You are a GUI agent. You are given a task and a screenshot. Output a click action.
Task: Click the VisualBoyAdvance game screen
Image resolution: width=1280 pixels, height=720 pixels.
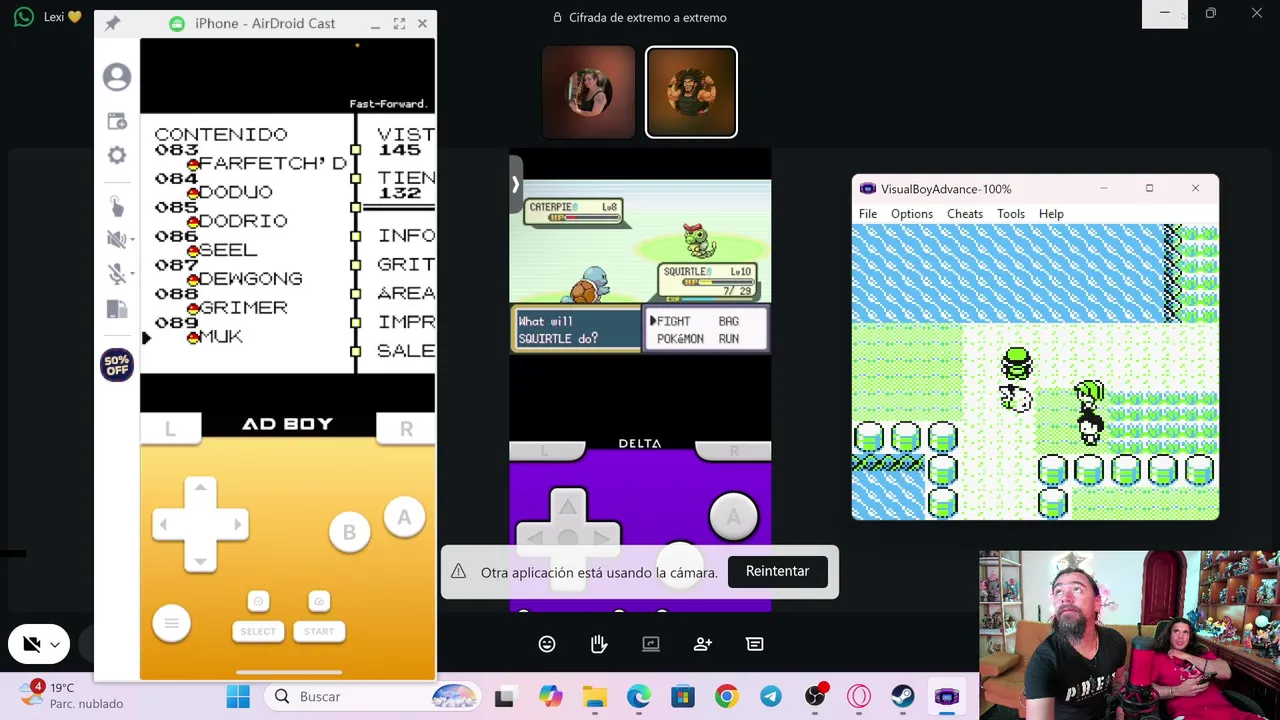click(x=1035, y=372)
